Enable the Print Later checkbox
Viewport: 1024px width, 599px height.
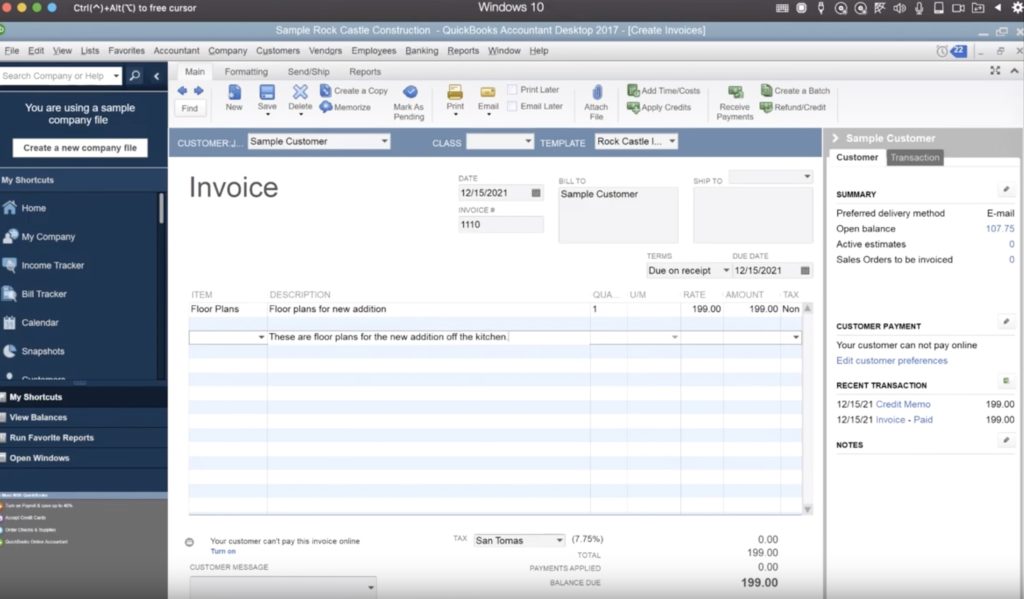coord(512,89)
